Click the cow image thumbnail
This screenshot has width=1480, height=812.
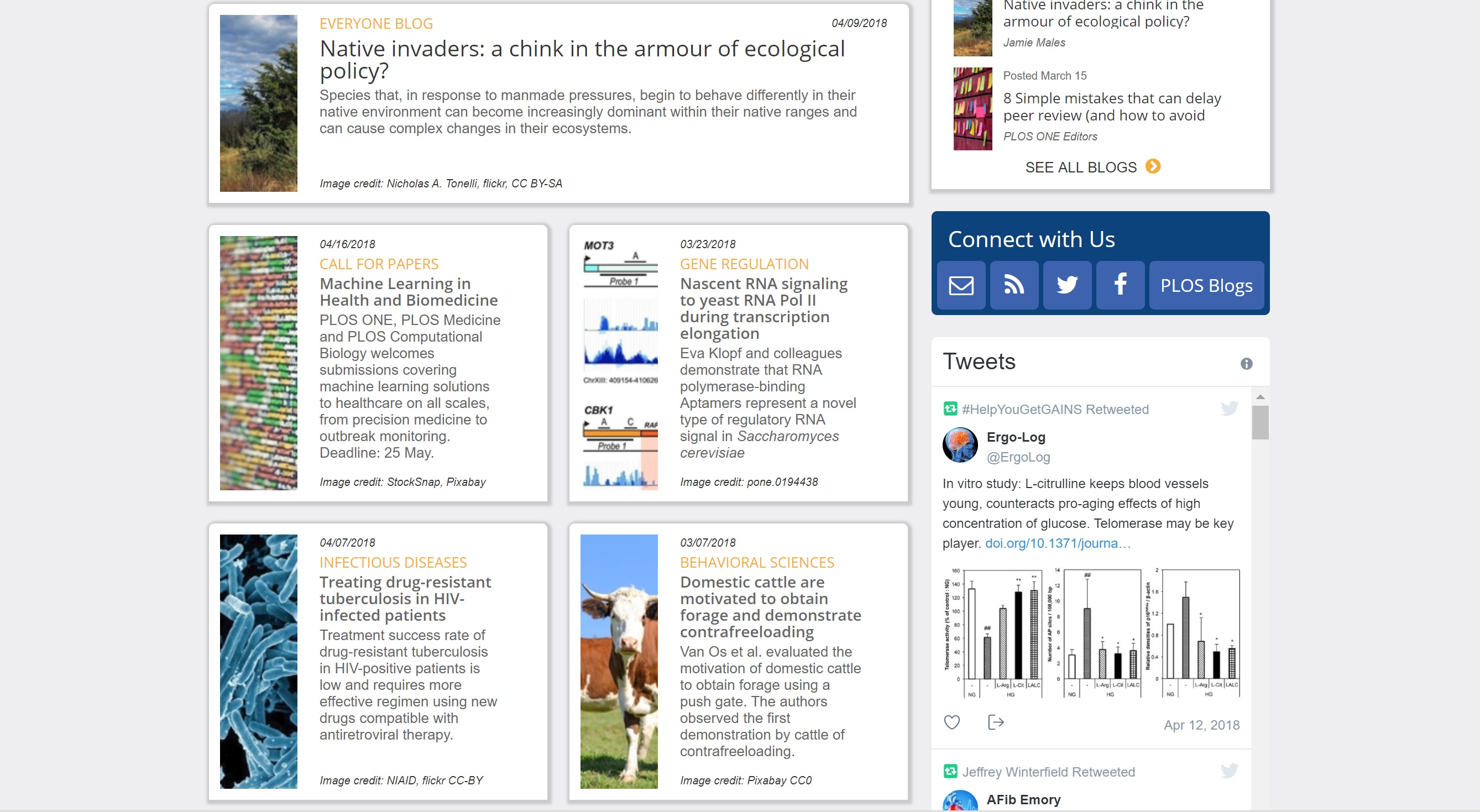tap(619, 661)
